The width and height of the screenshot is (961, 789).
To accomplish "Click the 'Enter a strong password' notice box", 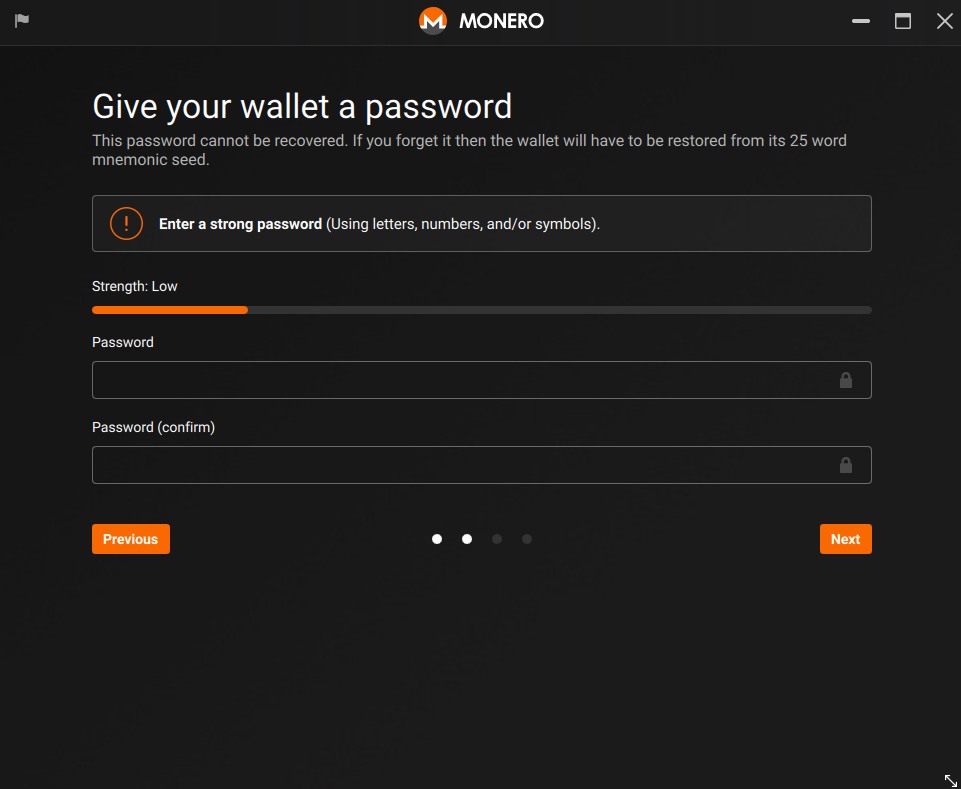I will 482,223.
